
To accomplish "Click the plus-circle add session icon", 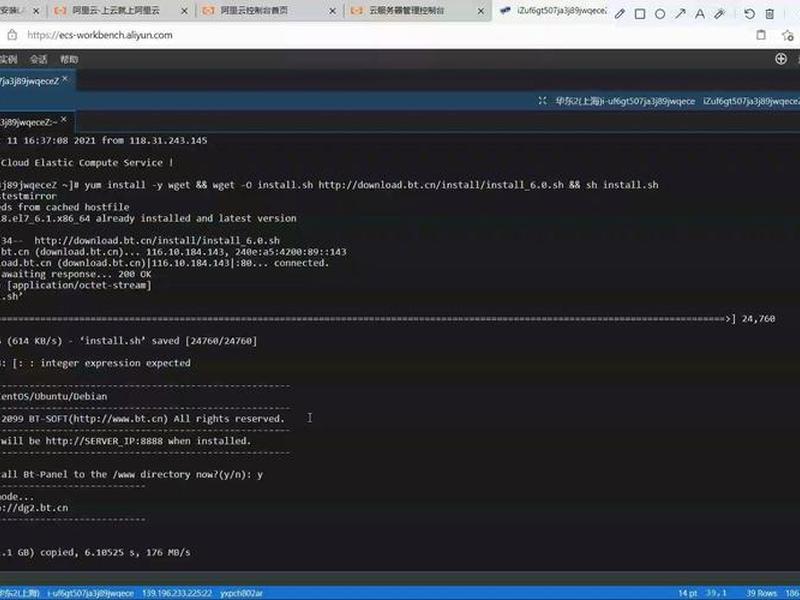I will (x=781, y=59).
